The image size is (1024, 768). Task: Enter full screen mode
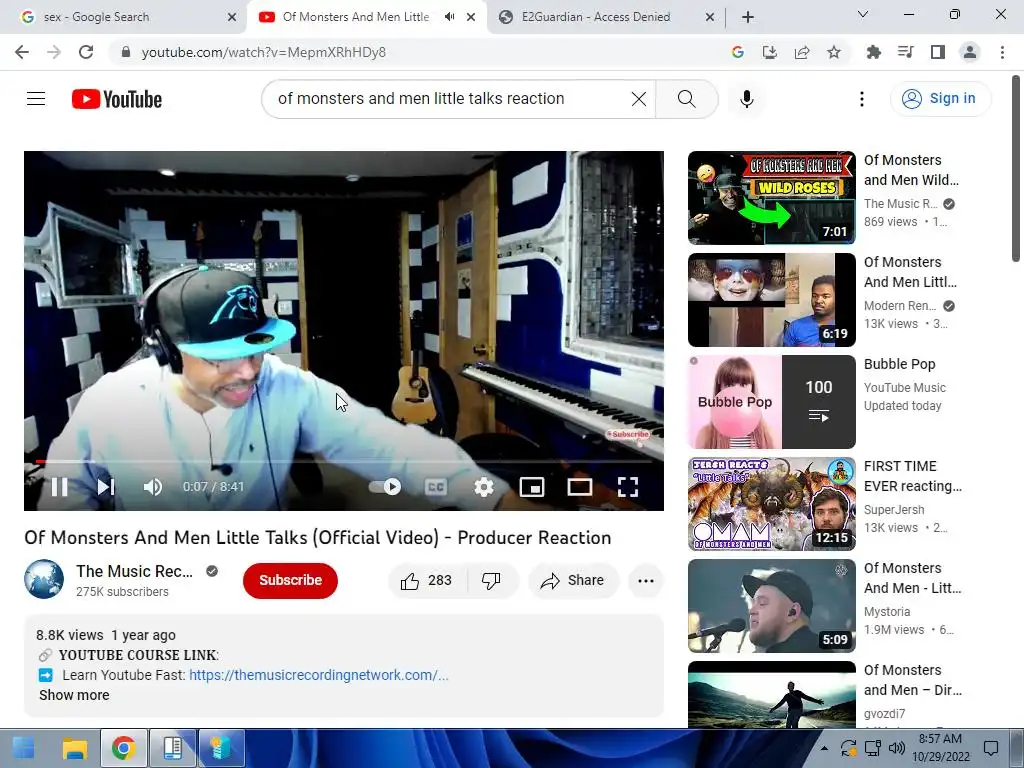pos(628,487)
